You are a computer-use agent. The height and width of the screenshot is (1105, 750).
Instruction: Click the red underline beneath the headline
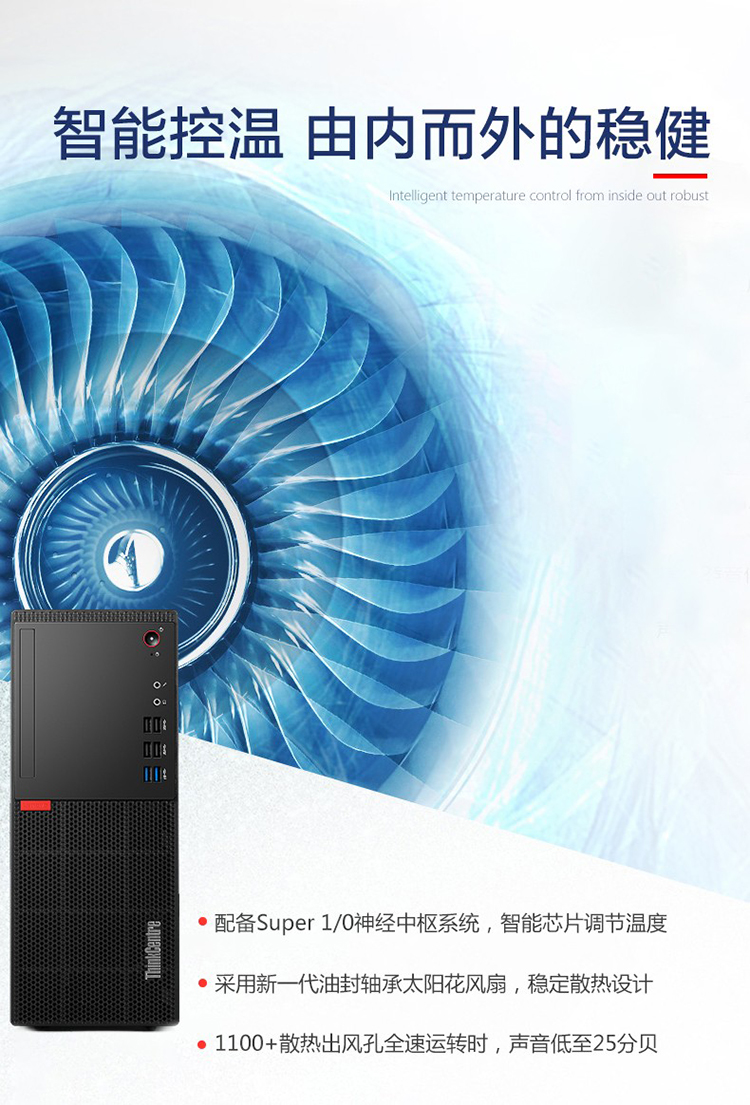680,175
